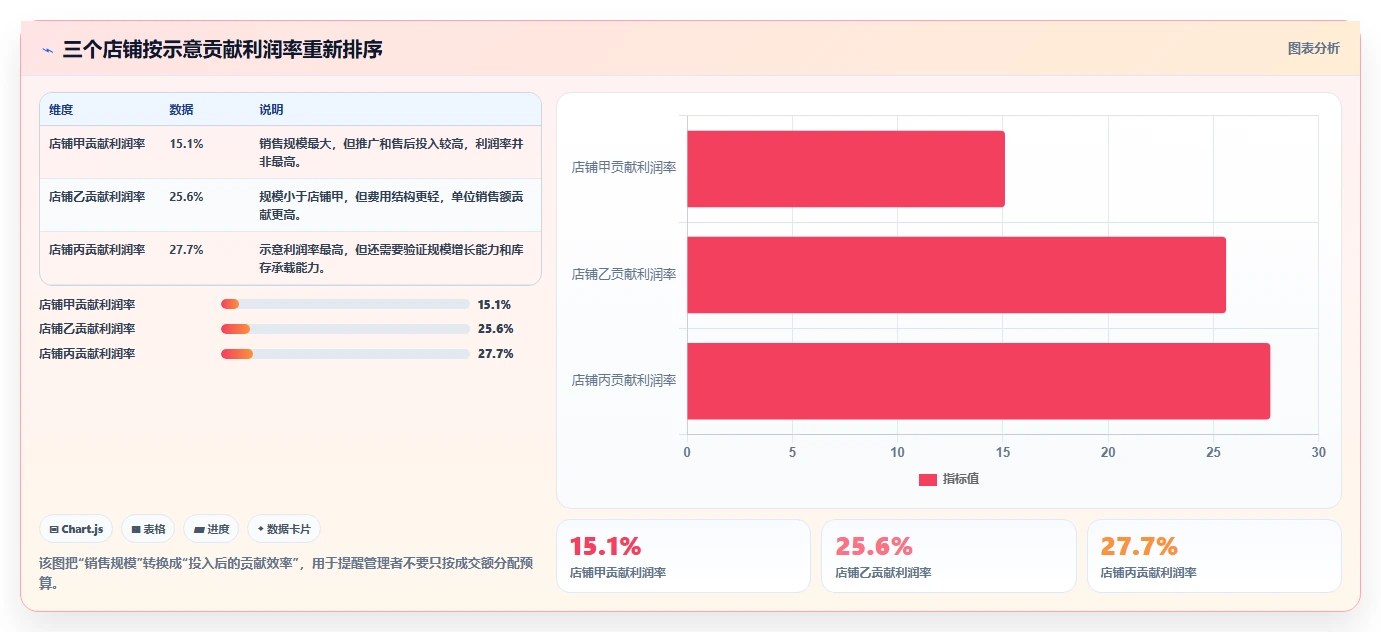This screenshot has width=1381, height=632.
Task: Click description starting 规模小于店铺甲
Action: tap(391, 205)
